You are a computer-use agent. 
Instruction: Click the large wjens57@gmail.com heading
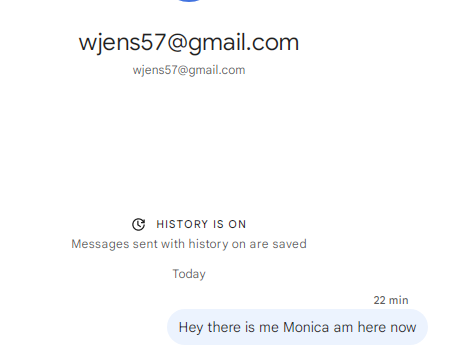[189, 43]
